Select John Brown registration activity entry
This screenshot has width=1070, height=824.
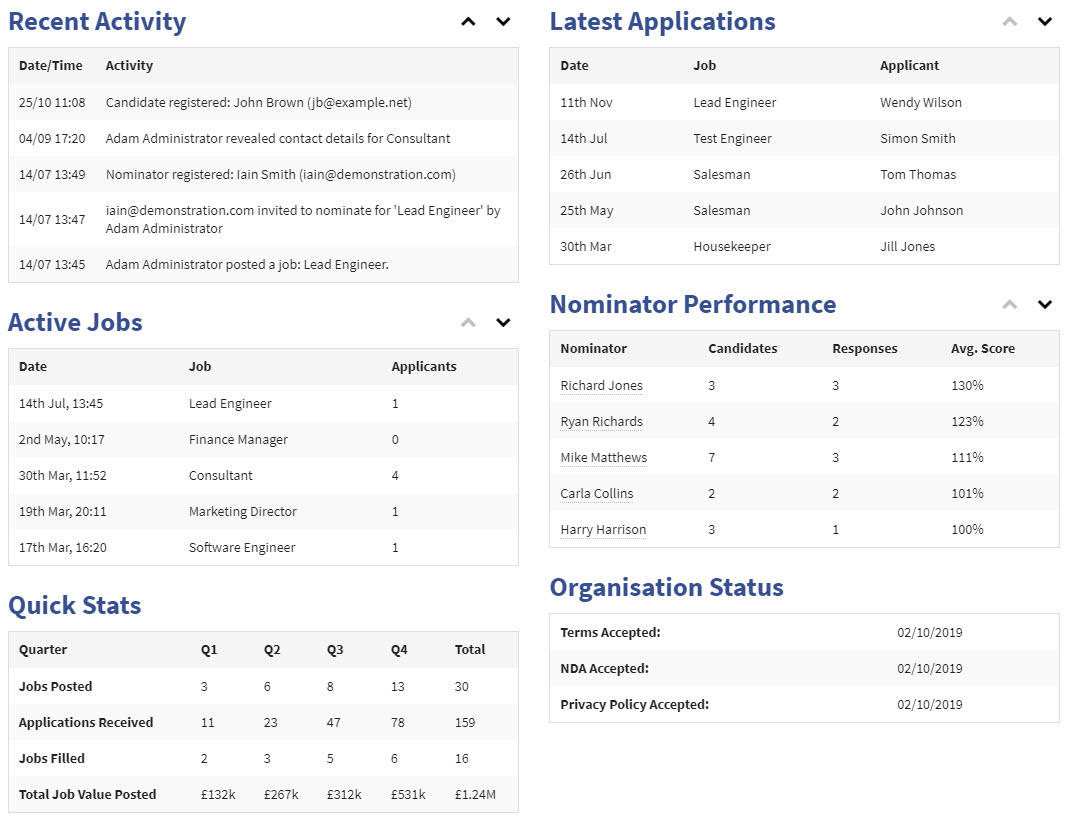(258, 102)
